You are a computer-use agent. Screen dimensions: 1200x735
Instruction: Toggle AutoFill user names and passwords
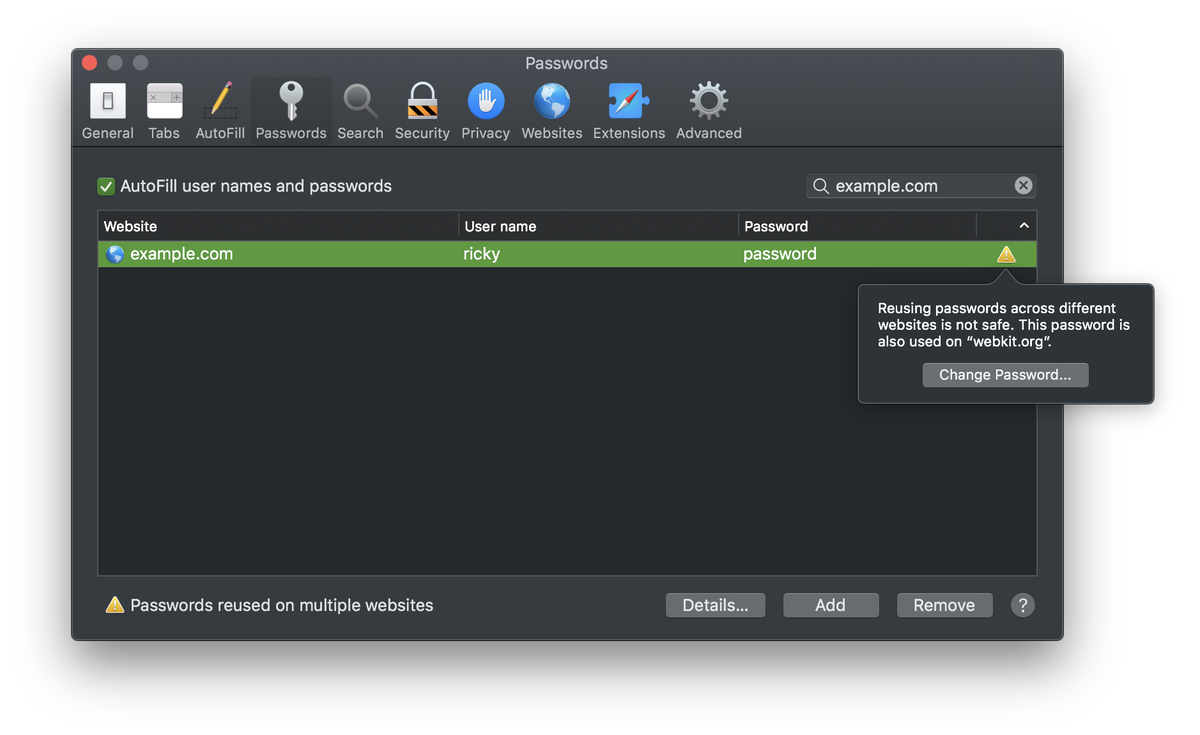click(x=106, y=186)
